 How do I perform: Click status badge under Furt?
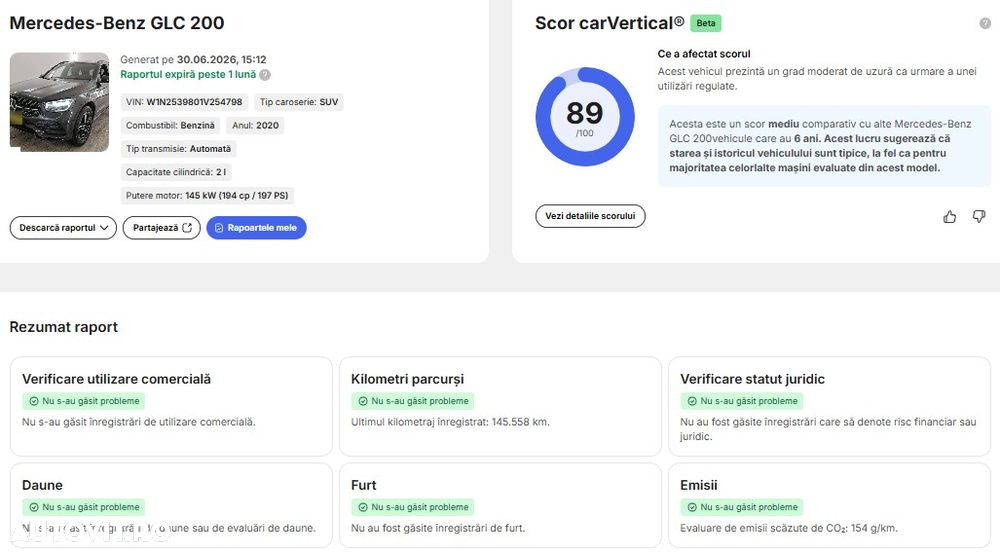tap(413, 507)
